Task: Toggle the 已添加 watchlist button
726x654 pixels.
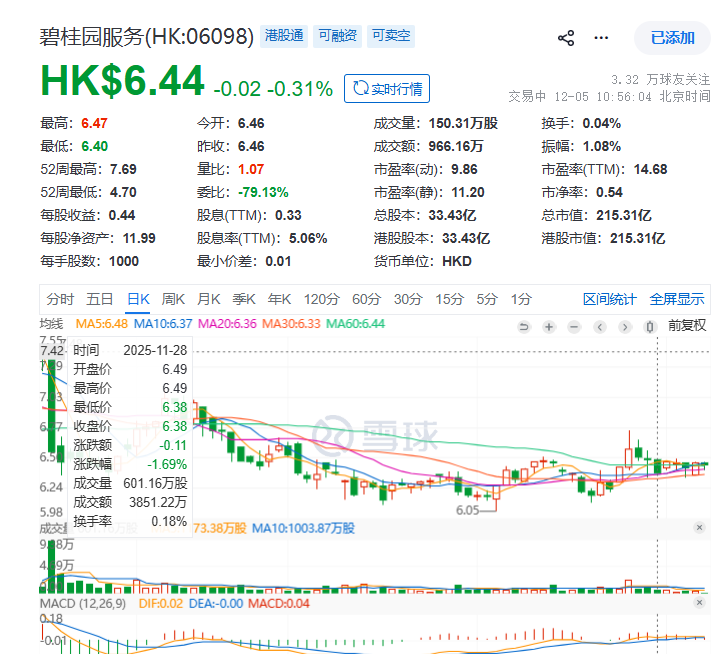Action: 672,38
